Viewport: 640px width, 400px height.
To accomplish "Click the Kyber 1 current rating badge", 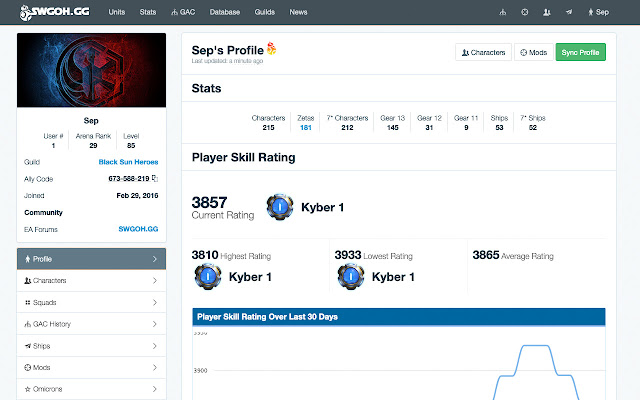I will coord(280,207).
